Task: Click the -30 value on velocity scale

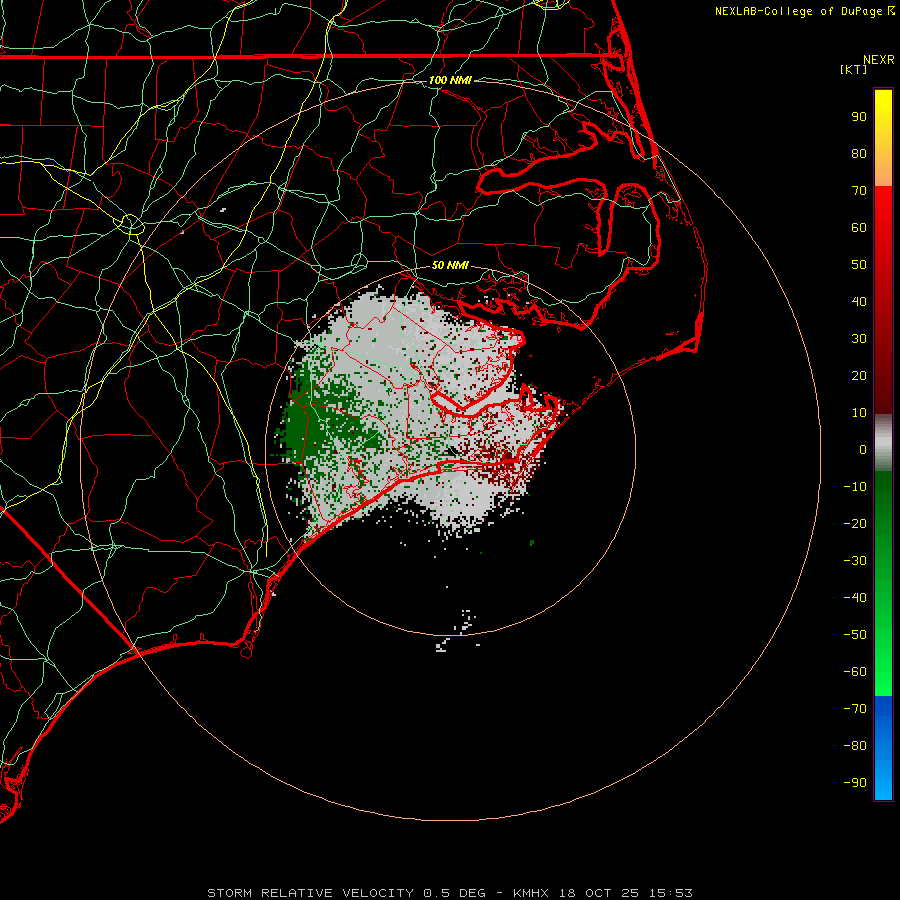Action: (x=855, y=561)
